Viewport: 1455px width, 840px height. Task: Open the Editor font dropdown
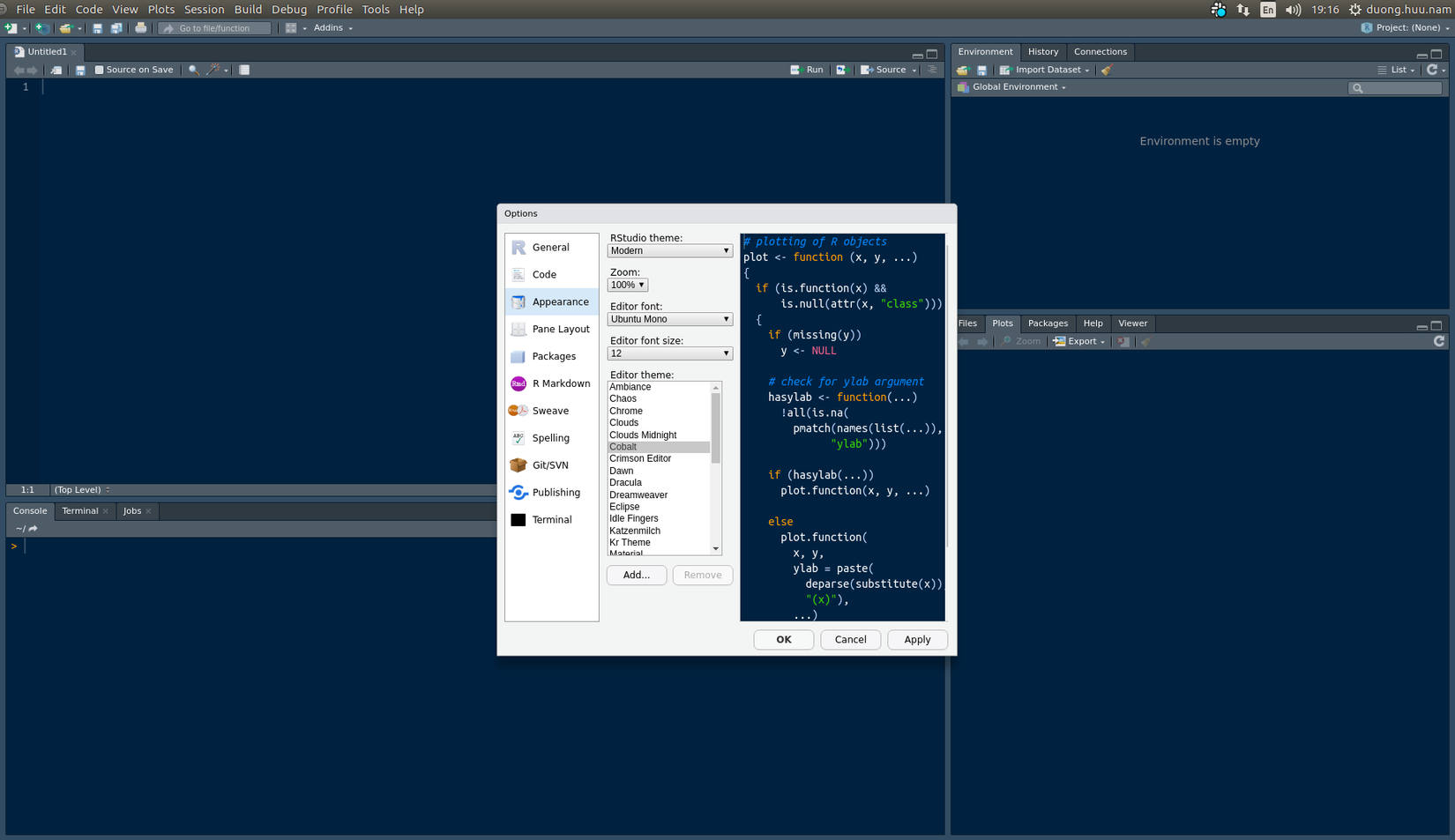point(669,319)
